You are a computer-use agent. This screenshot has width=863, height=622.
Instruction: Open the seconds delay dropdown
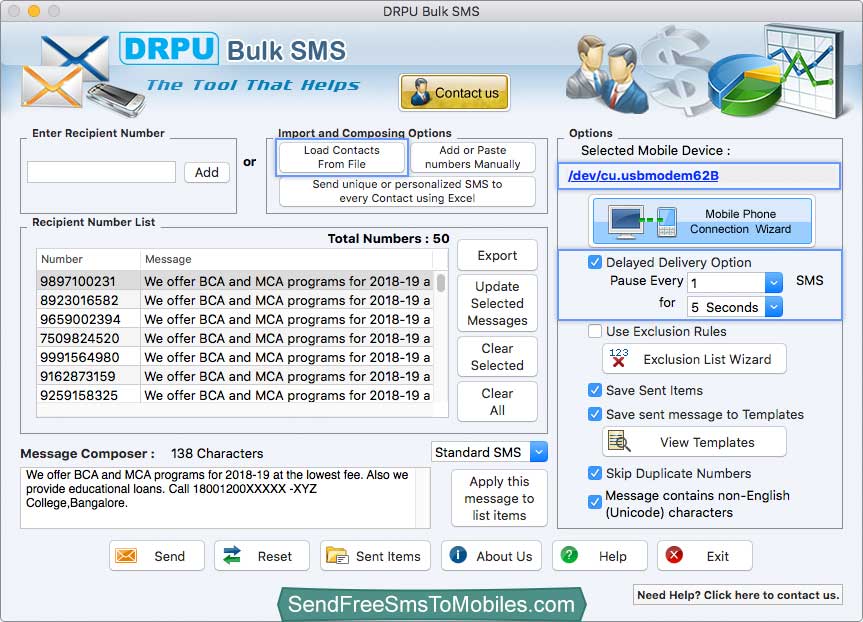click(773, 307)
